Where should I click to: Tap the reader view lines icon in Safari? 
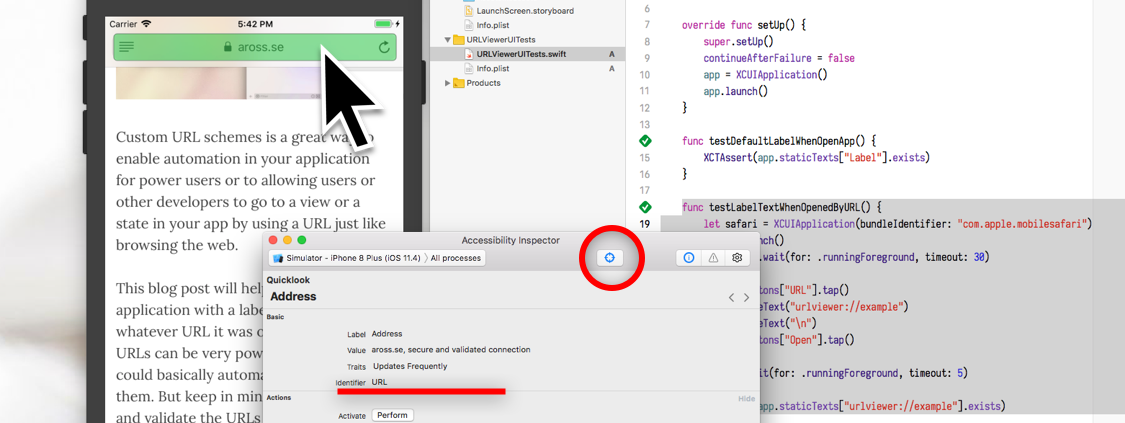coord(127,47)
